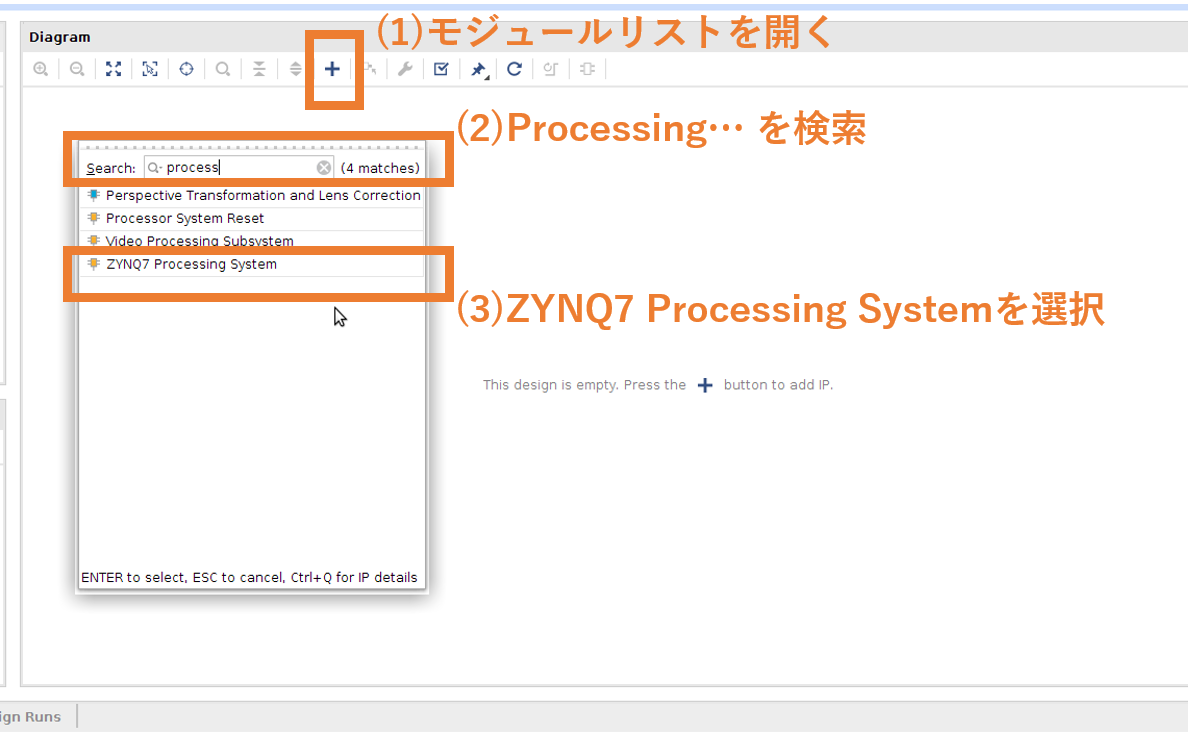Click the IP search input field
Image resolution: width=1188 pixels, height=740 pixels.
240,168
